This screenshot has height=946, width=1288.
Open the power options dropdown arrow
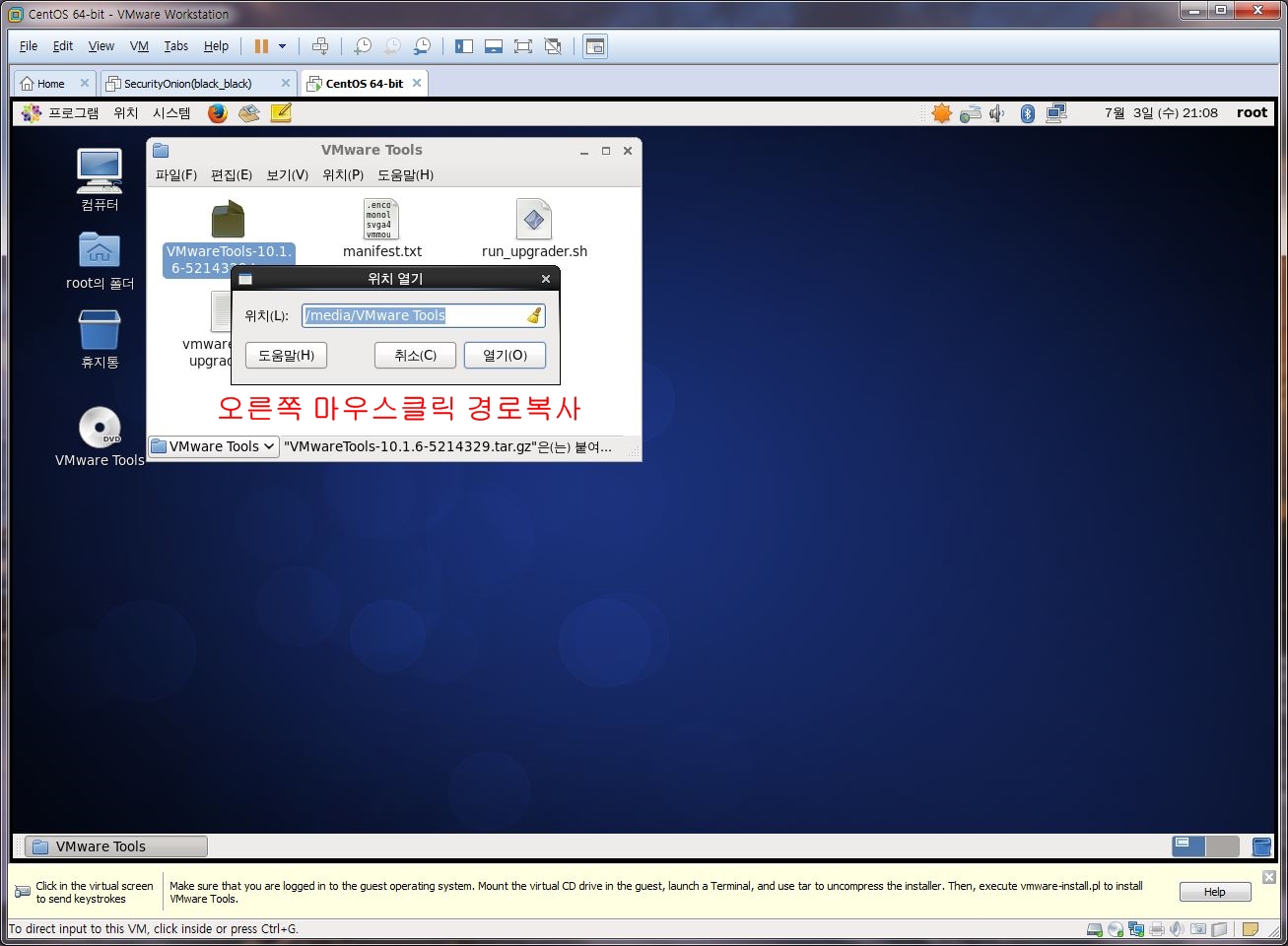pos(282,46)
